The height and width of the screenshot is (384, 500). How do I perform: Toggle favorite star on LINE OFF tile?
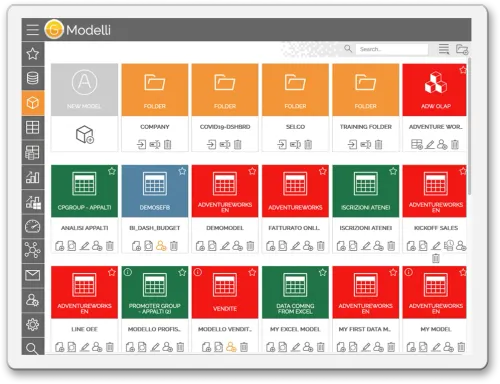[x=112, y=272]
